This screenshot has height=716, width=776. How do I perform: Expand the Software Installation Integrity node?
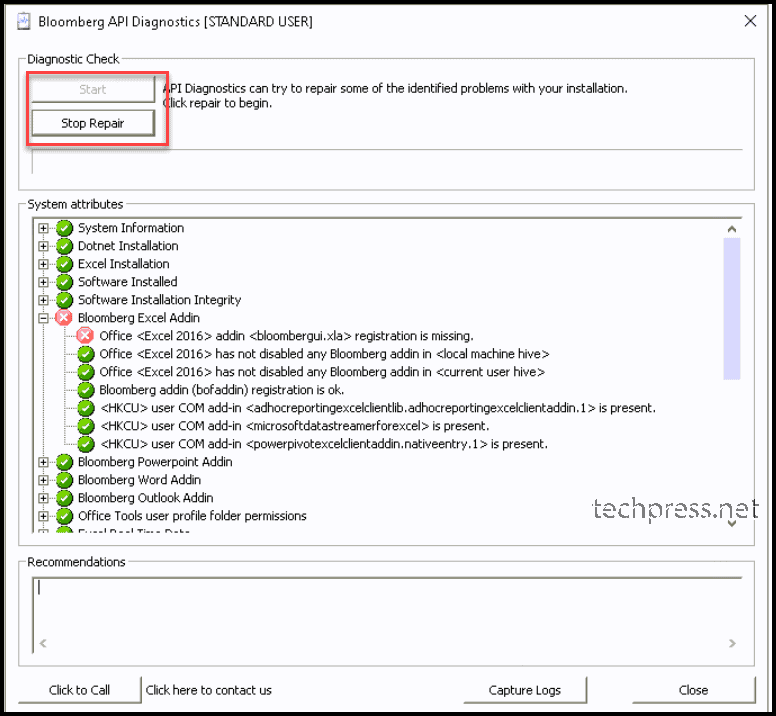44,300
